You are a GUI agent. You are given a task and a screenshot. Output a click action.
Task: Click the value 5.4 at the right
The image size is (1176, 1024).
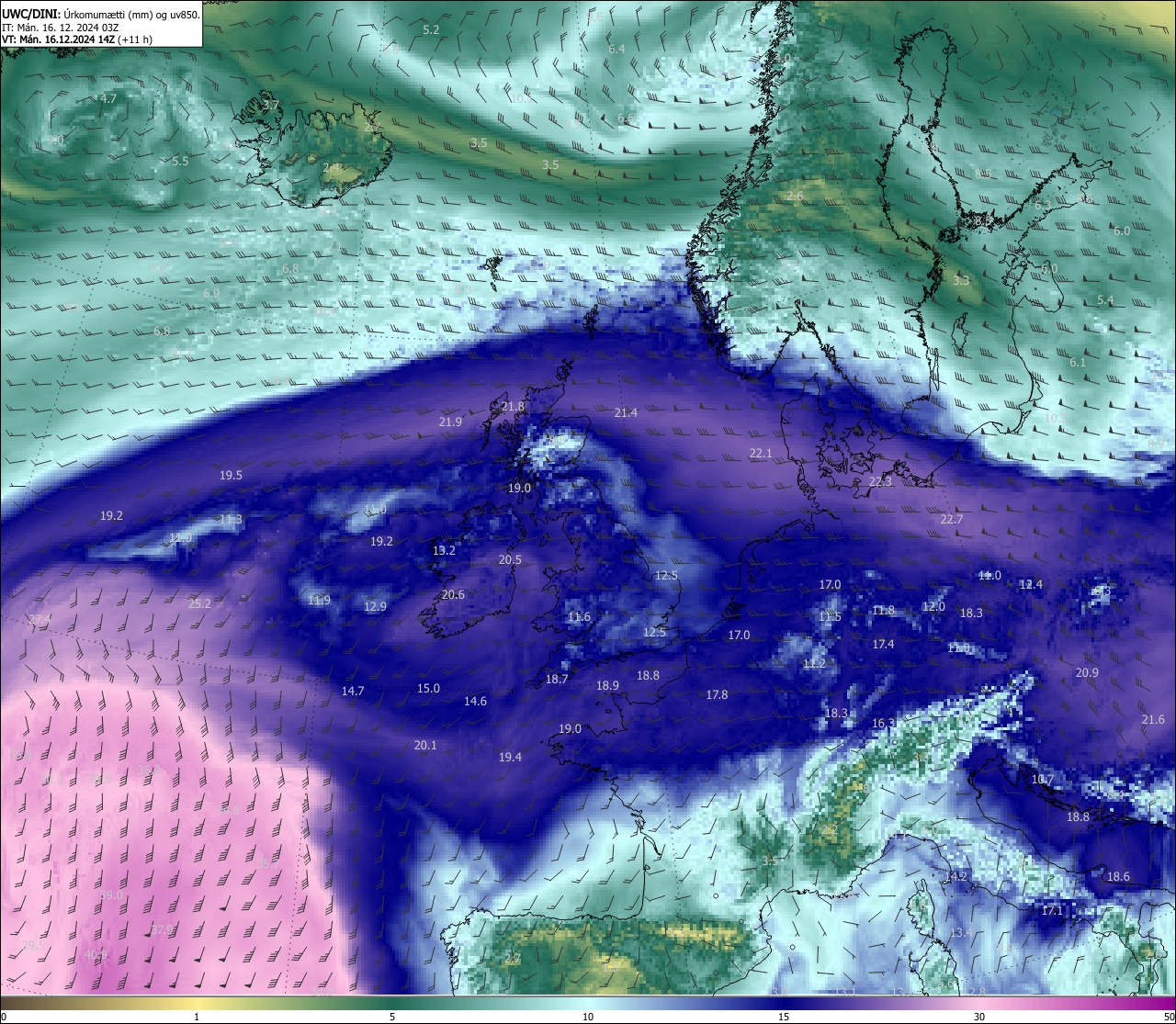click(x=1105, y=299)
